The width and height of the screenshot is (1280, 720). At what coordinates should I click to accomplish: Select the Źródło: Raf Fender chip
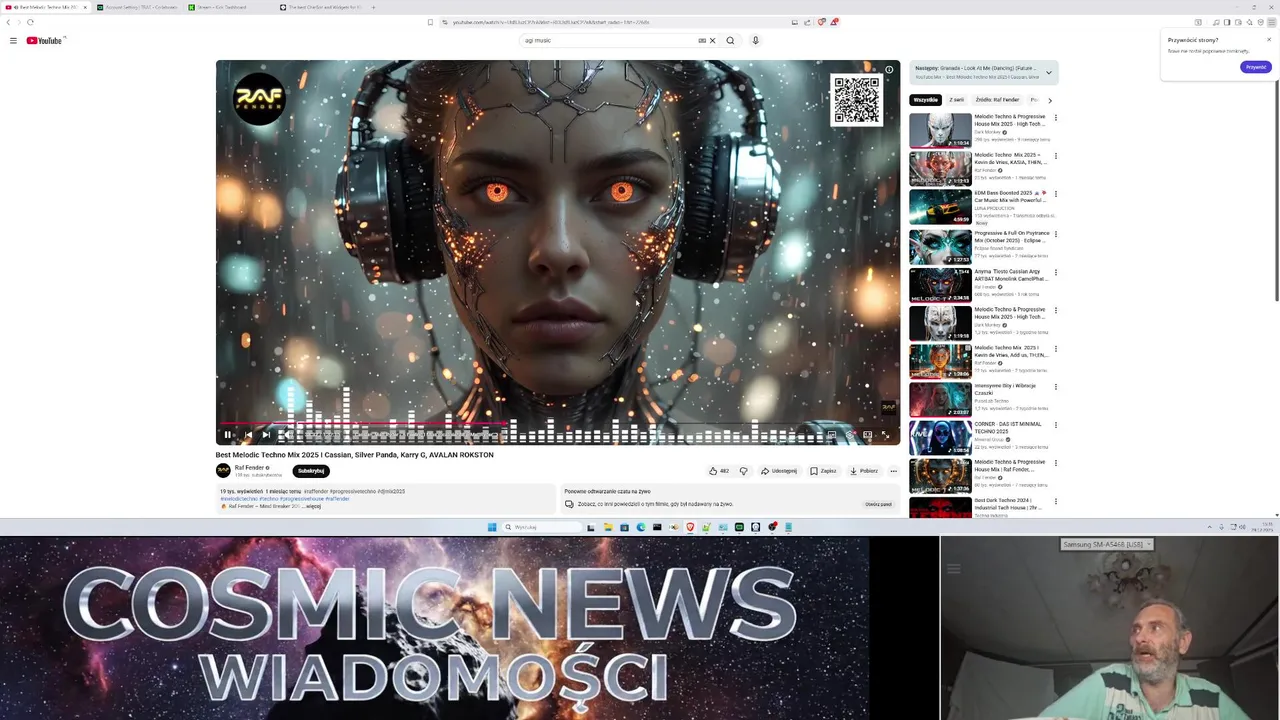click(997, 100)
